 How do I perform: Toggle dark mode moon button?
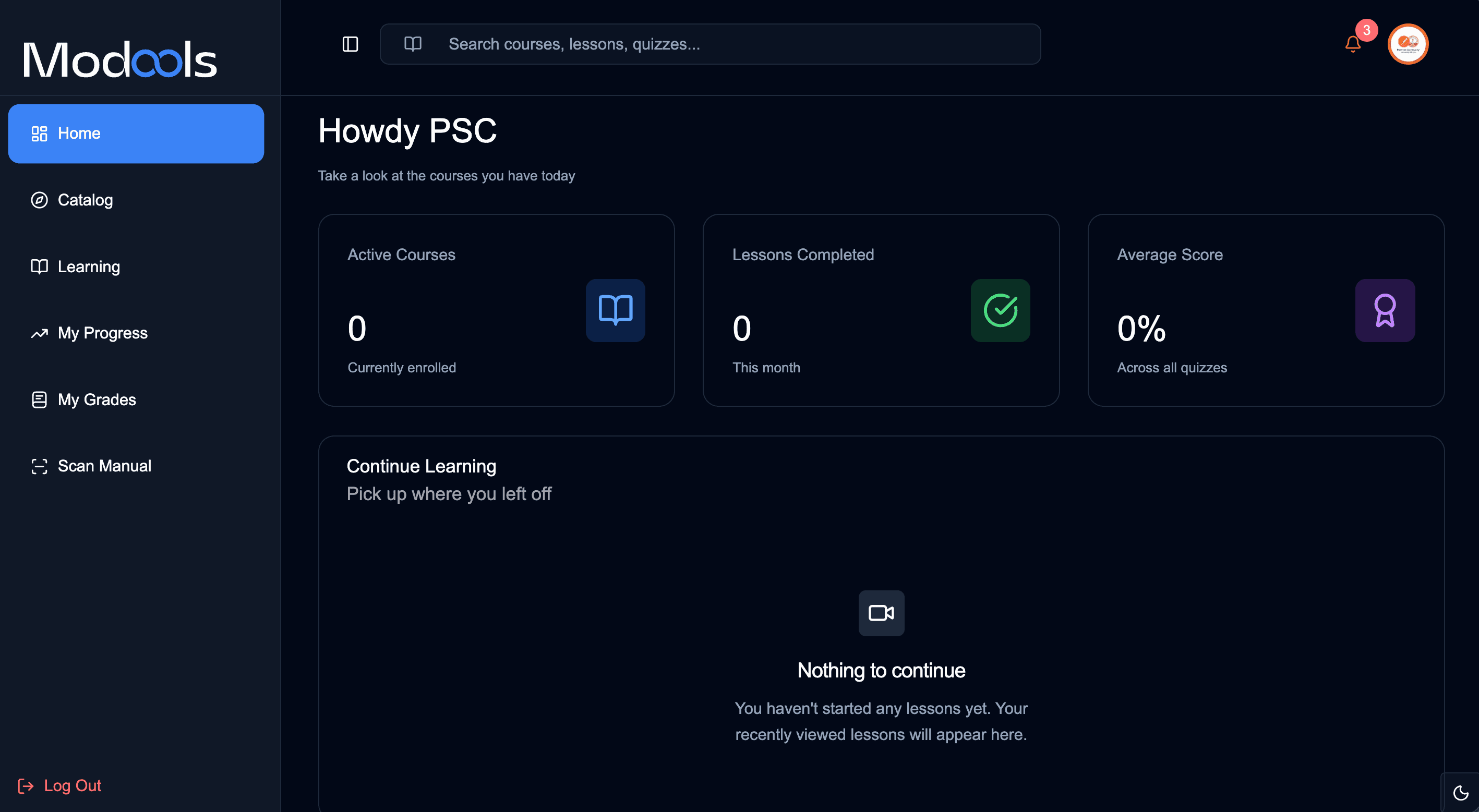pyautogui.click(x=1461, y=793)
